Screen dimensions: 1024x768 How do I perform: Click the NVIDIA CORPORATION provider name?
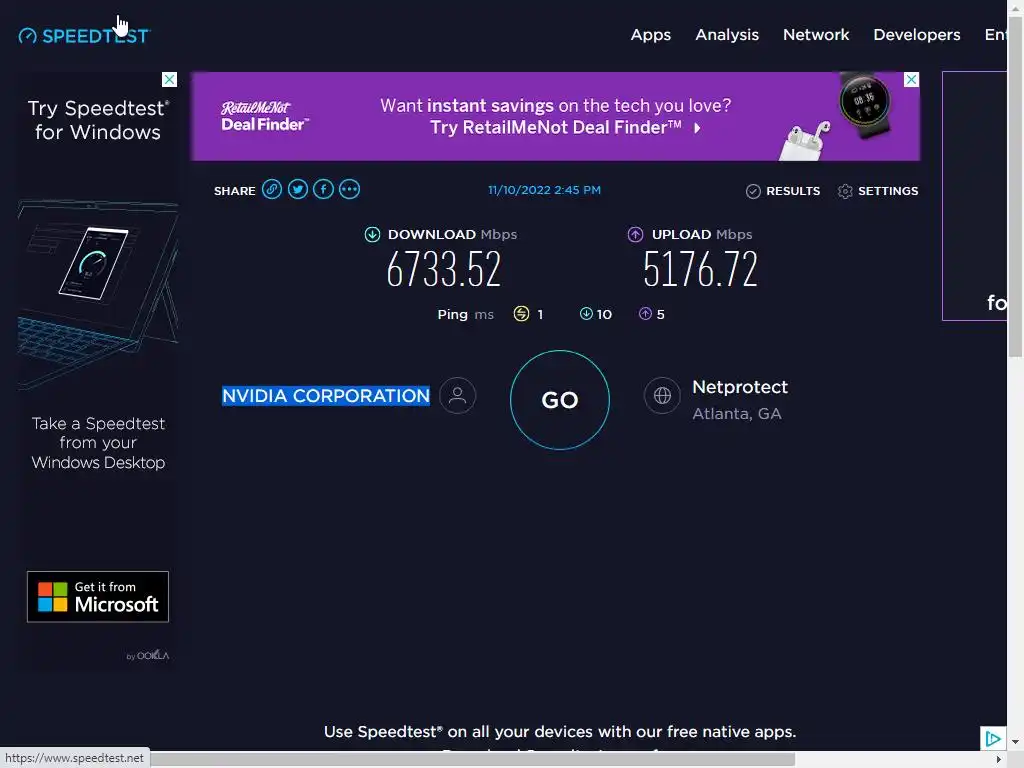coord(326,396)
